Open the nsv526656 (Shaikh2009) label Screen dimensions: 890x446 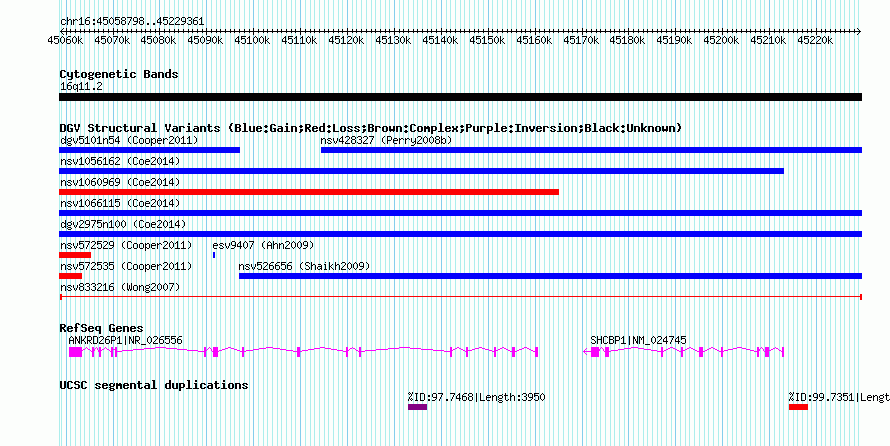click(x=304, y=266)
